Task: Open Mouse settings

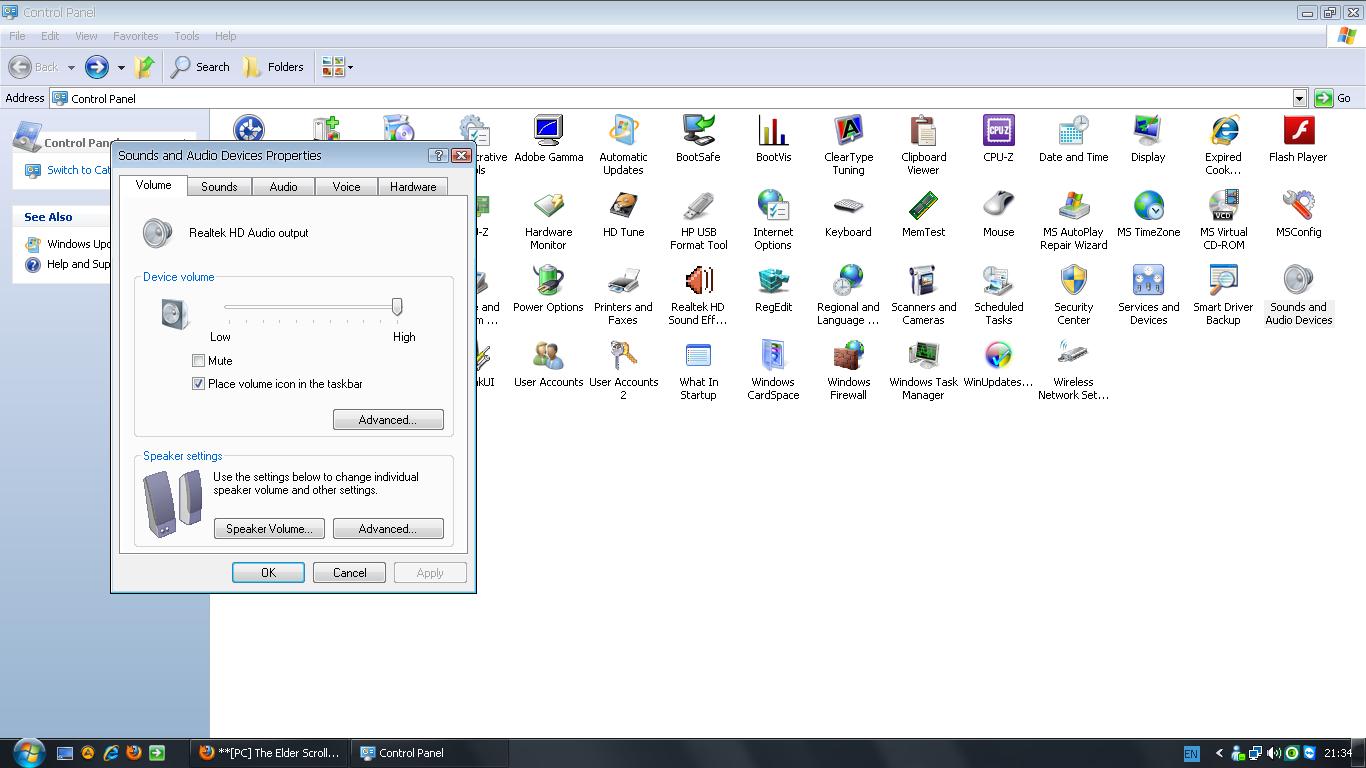Action: pyautogui.click(x=998, y=214)
